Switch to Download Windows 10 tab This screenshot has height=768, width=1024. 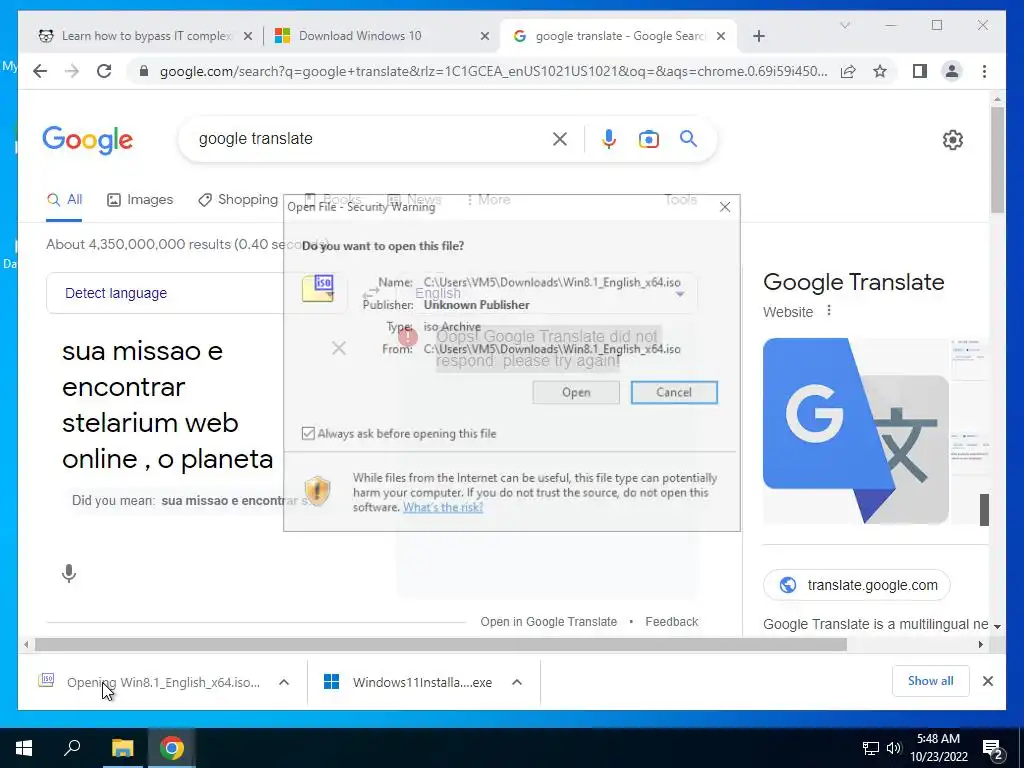pyautogui.click(x=381, y=36)
